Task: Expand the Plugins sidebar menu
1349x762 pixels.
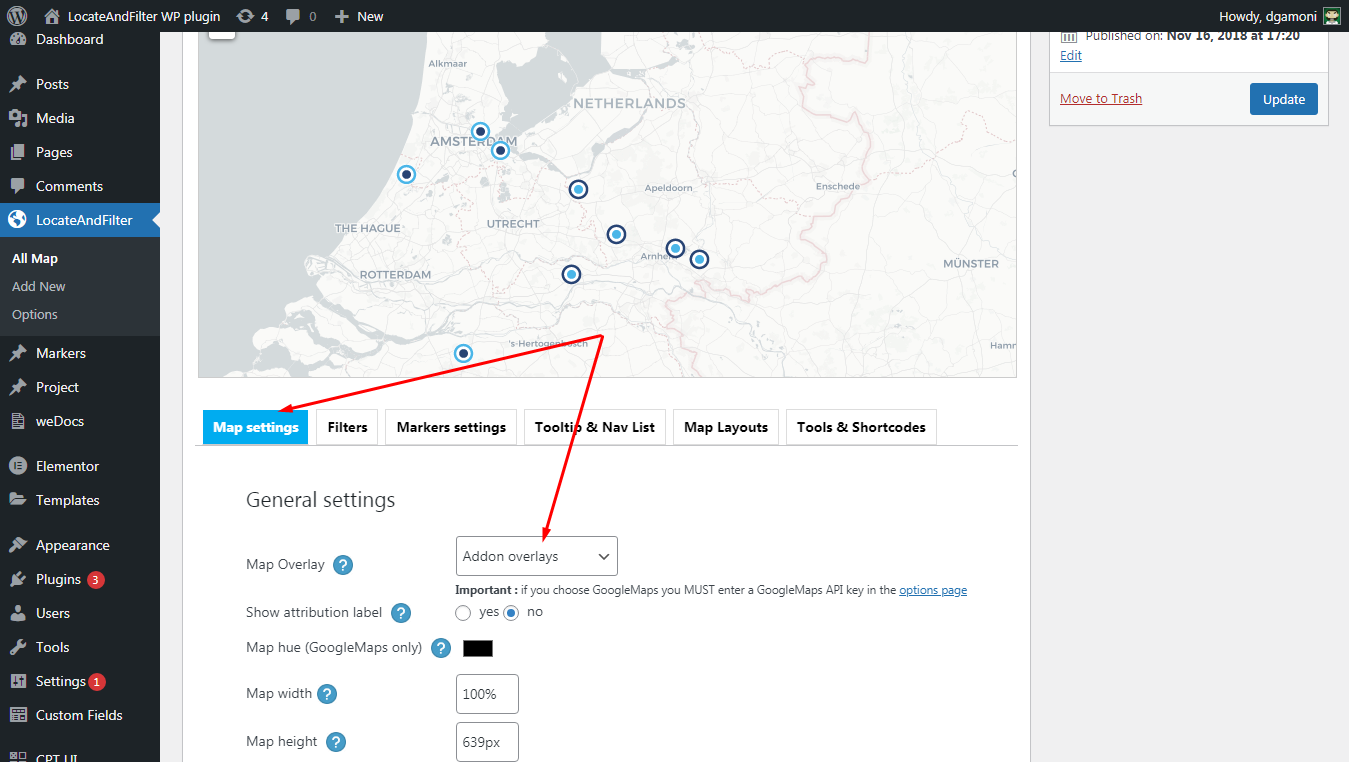Action: [58, 579]
